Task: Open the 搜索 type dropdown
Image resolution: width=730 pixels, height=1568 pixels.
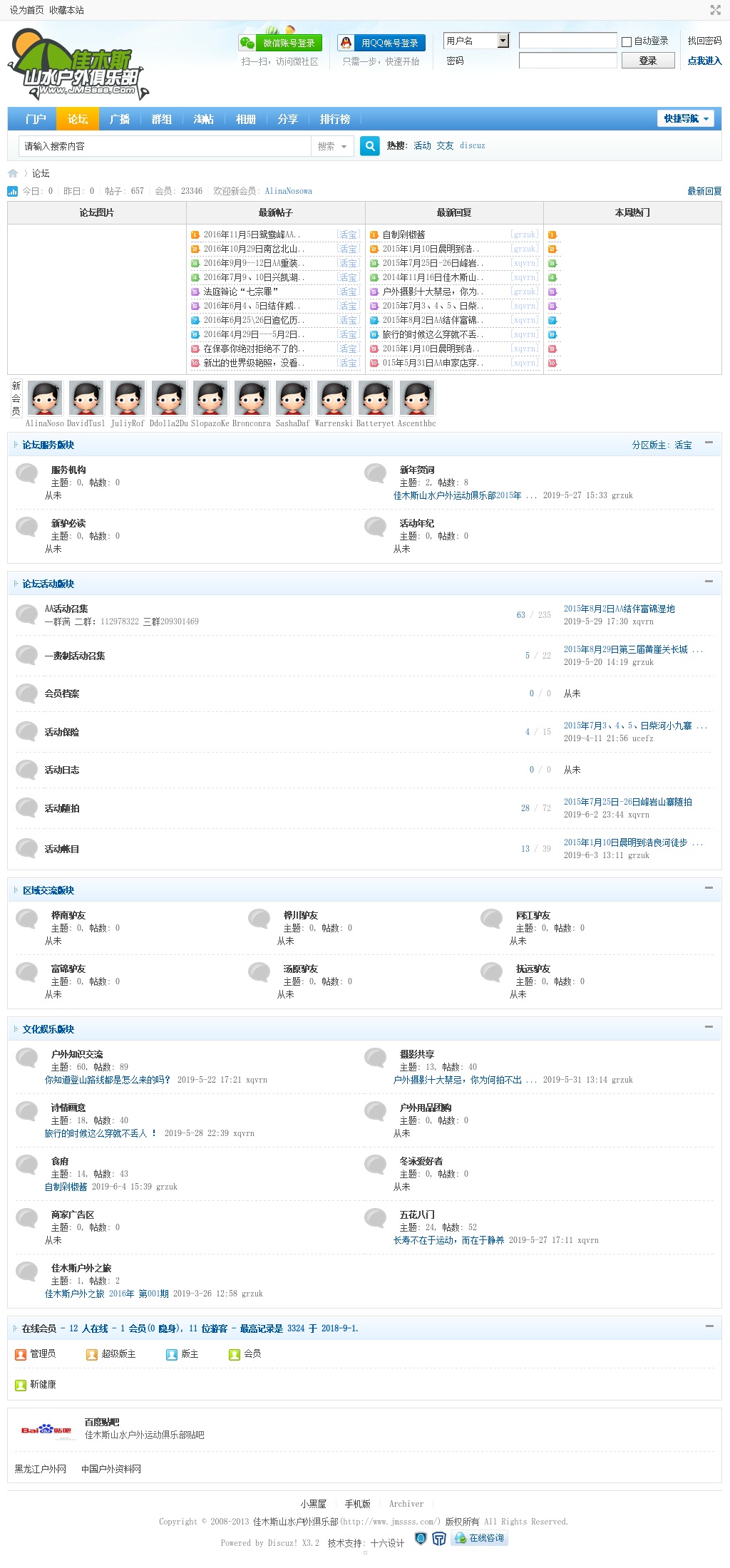Action: click(x=333, y=146)
